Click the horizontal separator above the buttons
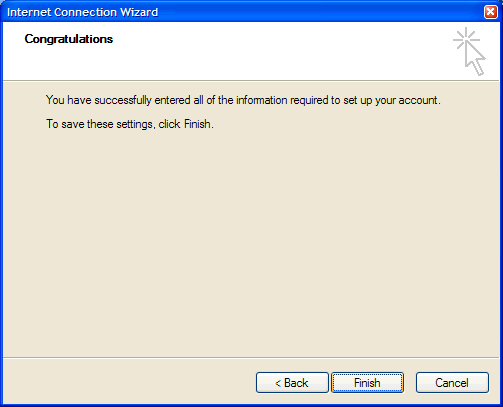 (x=251, y=358)
